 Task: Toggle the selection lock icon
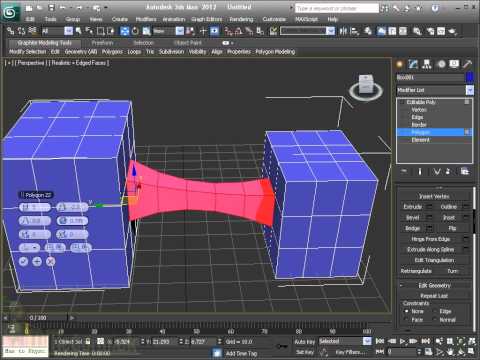tap(88, 341)
